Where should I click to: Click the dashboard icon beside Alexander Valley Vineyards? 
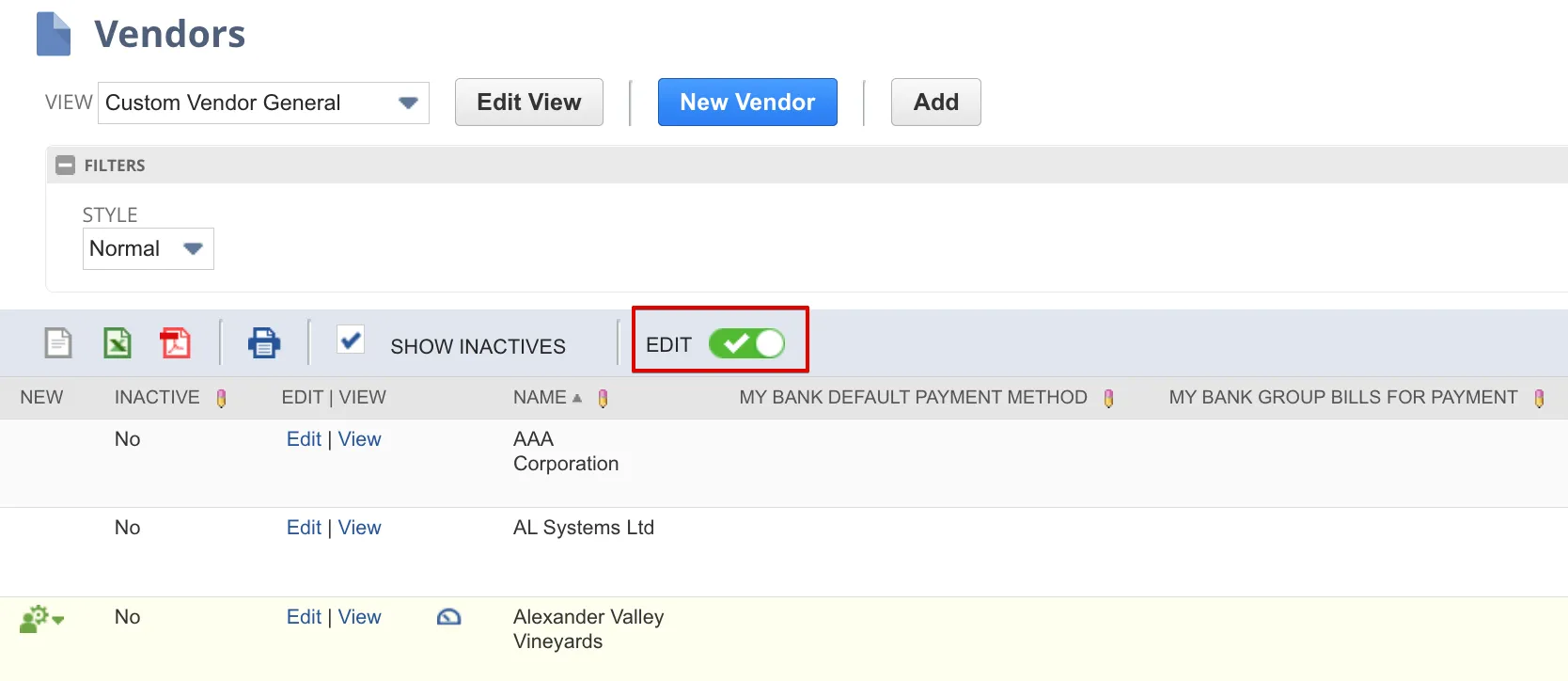point(449,617)
